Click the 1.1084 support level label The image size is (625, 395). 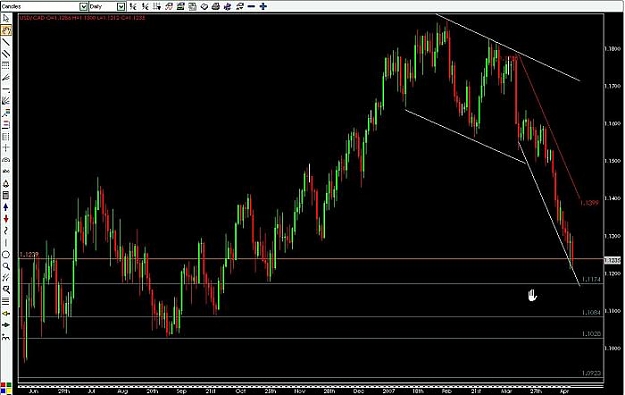coord(592,312)
